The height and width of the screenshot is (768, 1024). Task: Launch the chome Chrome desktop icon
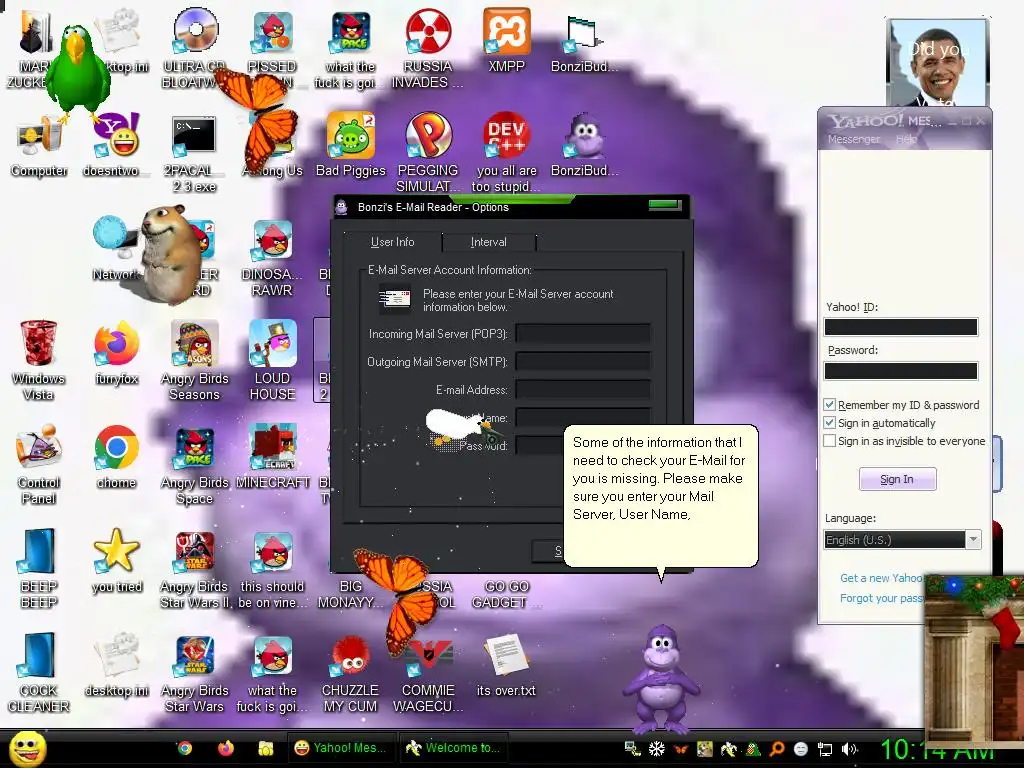click(x=116, y=456)
